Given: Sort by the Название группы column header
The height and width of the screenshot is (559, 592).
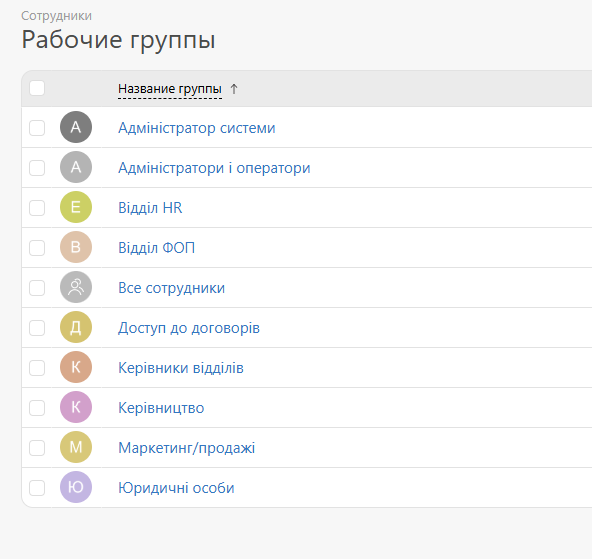Looking at the screenshot, I should (170, 89).
